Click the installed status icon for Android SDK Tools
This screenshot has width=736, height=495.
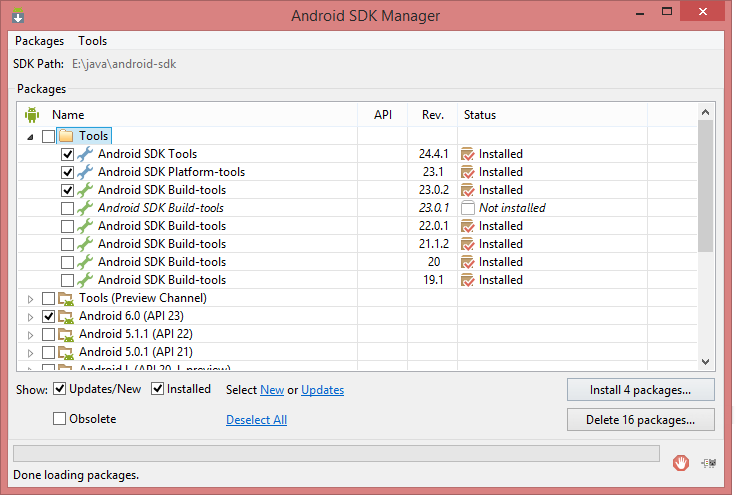468,154
